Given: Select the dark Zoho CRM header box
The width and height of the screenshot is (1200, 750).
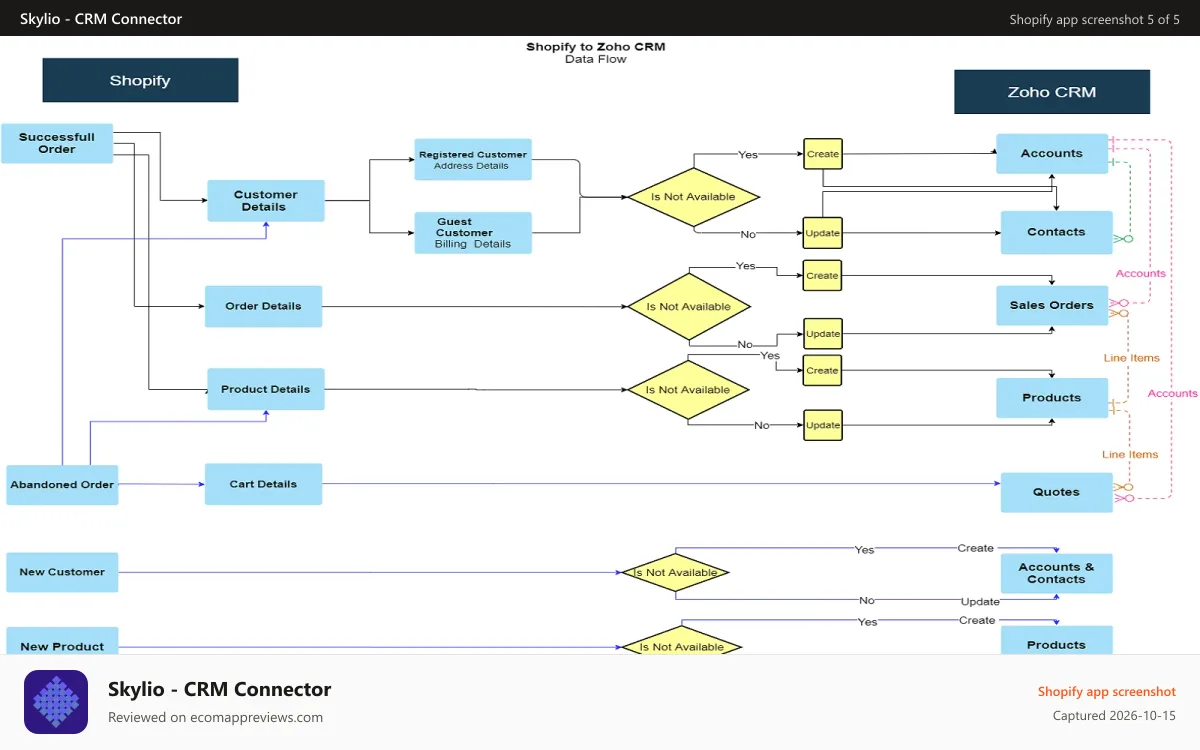Looking at the screenshot, I should coord(1052,92).
